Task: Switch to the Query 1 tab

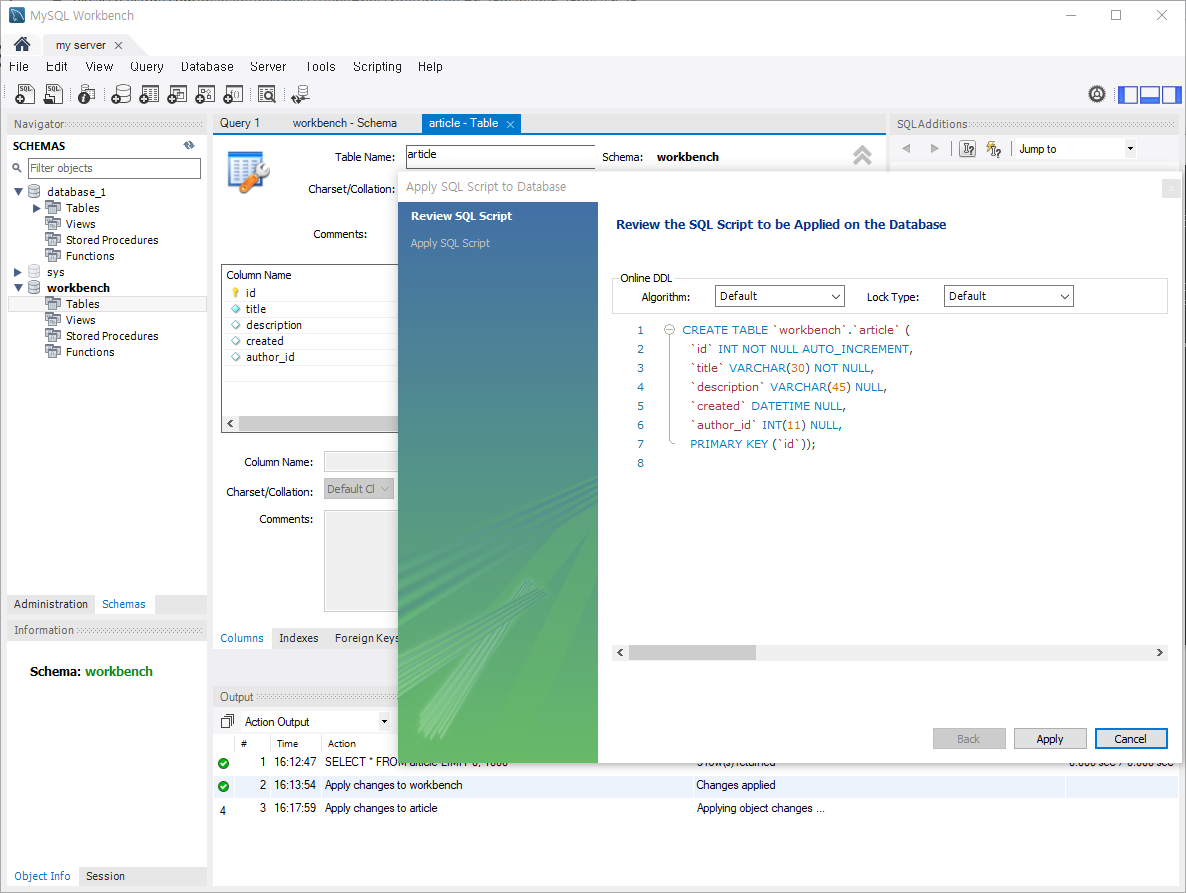Action: 240,123
